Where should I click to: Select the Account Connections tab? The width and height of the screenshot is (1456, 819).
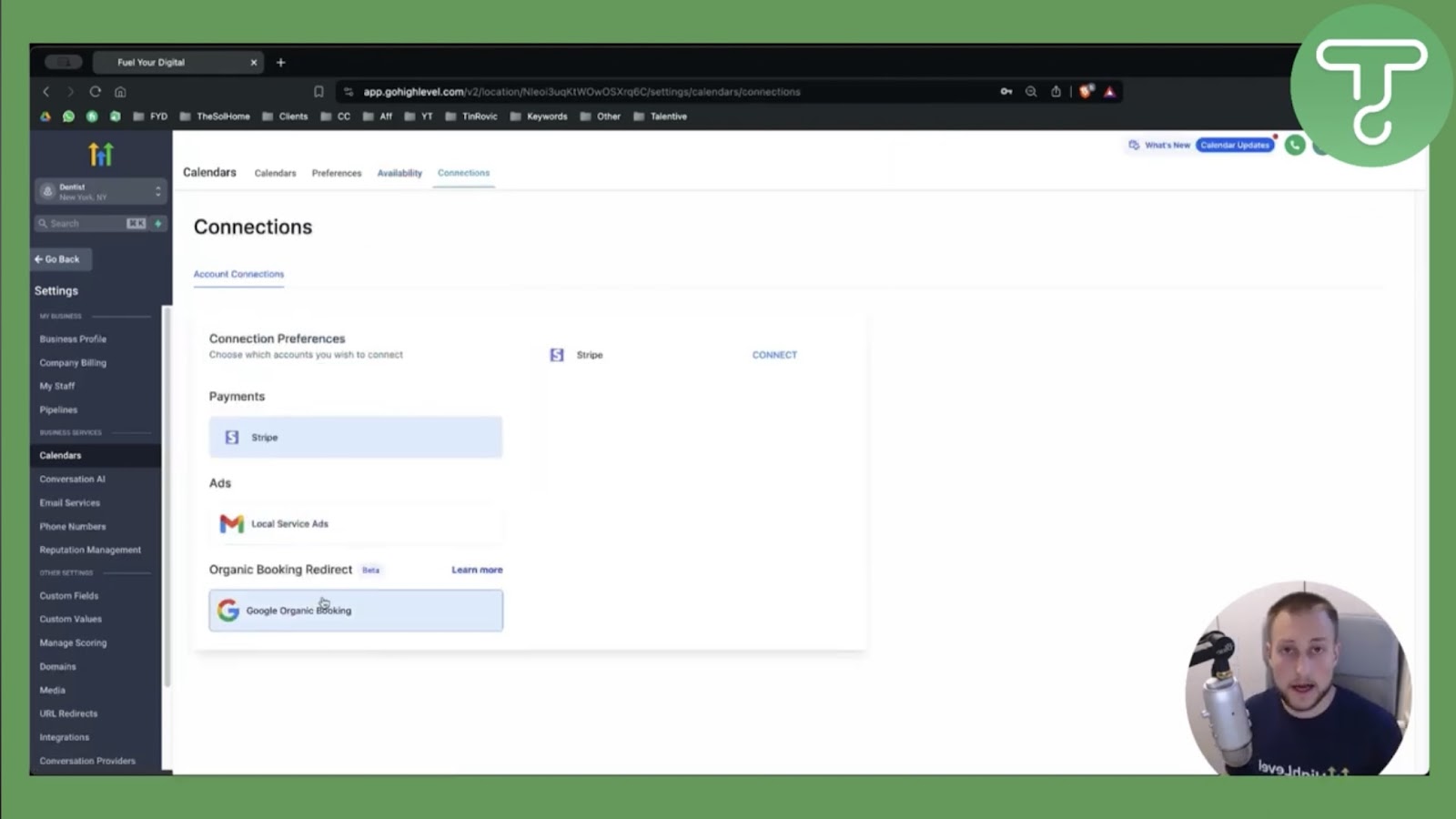[x=238, y=274]
